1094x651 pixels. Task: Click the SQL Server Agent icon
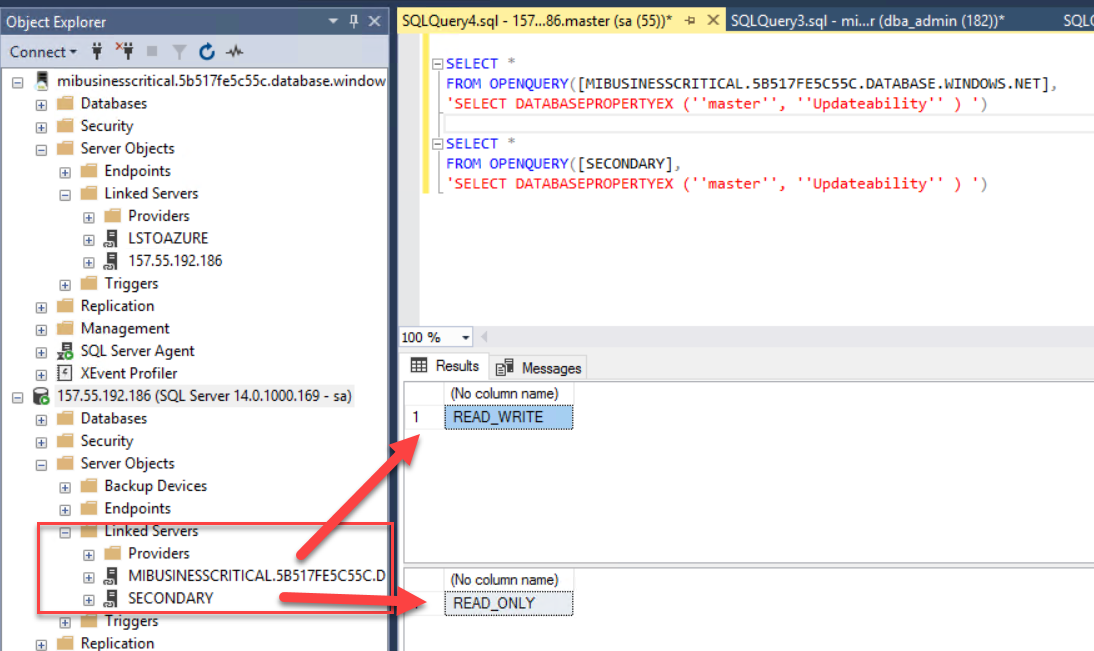[65, 351]
